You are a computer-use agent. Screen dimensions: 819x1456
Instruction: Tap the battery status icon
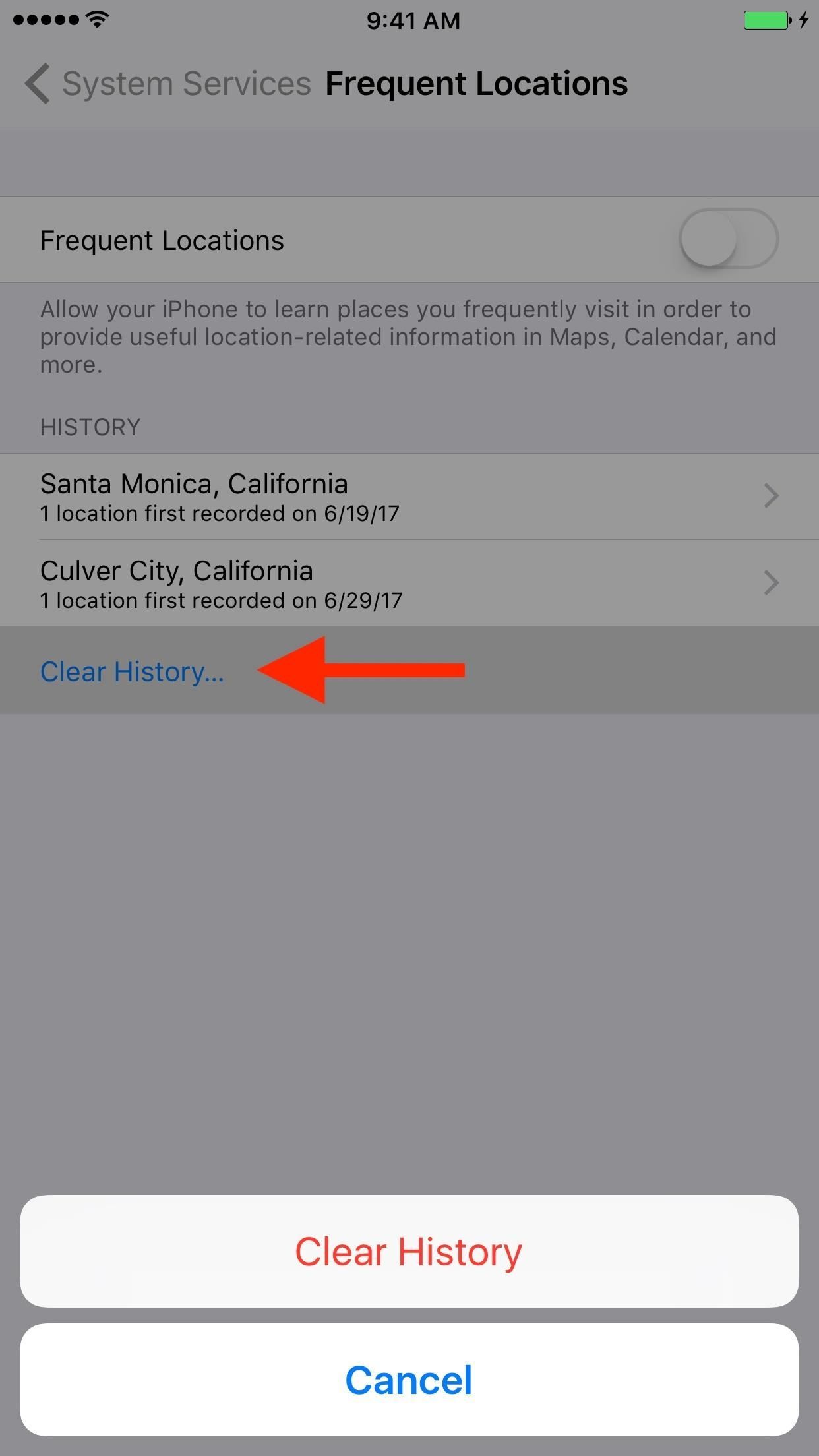(x=767, y=20)
